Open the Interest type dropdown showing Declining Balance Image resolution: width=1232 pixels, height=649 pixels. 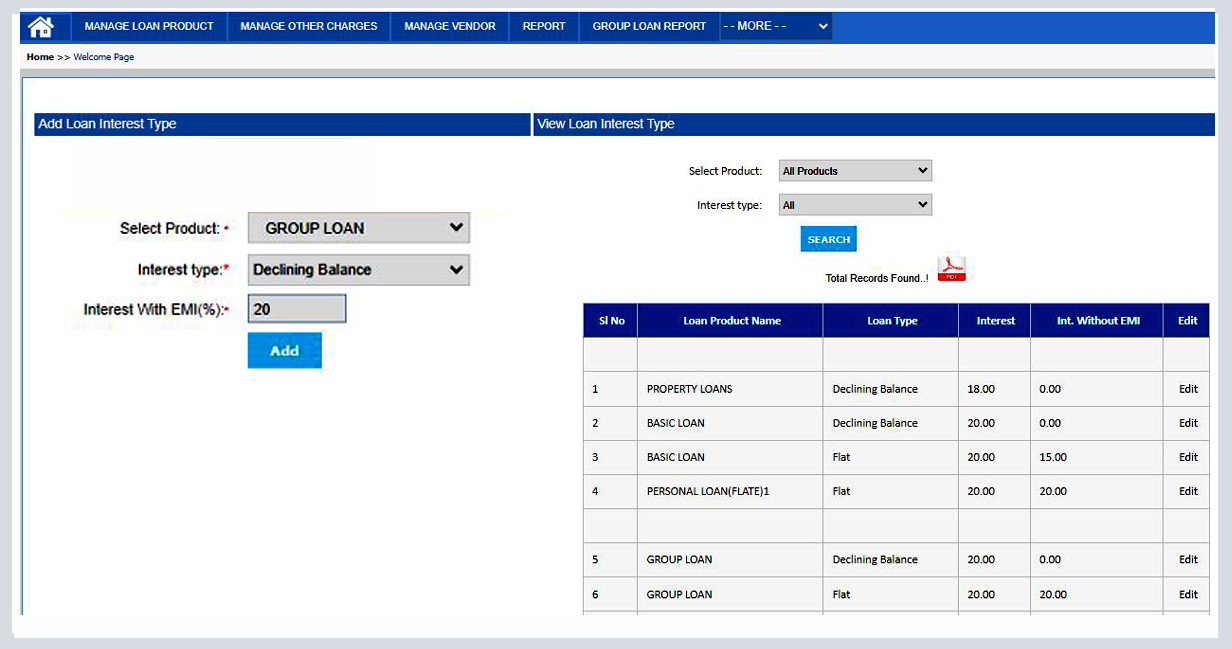[358, 269]
